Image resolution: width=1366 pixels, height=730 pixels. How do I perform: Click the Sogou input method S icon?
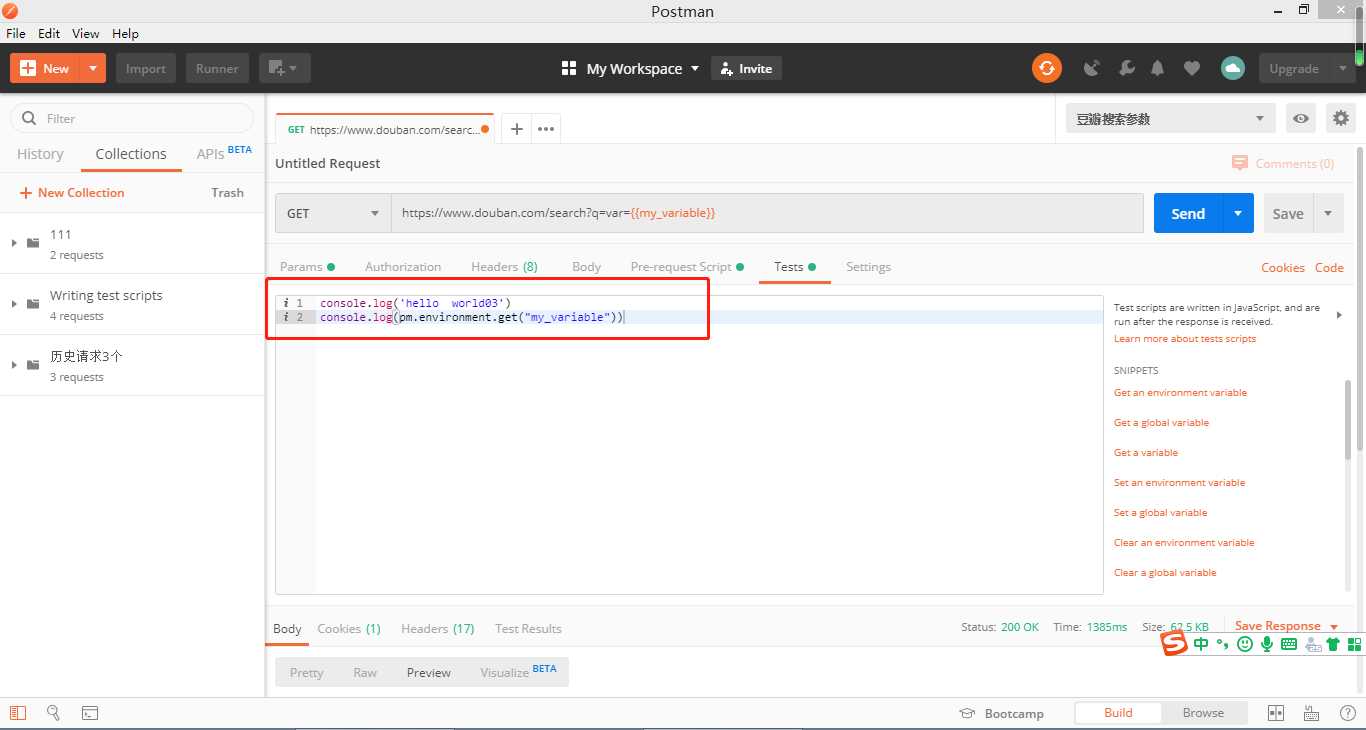(x=1174, y=644)
